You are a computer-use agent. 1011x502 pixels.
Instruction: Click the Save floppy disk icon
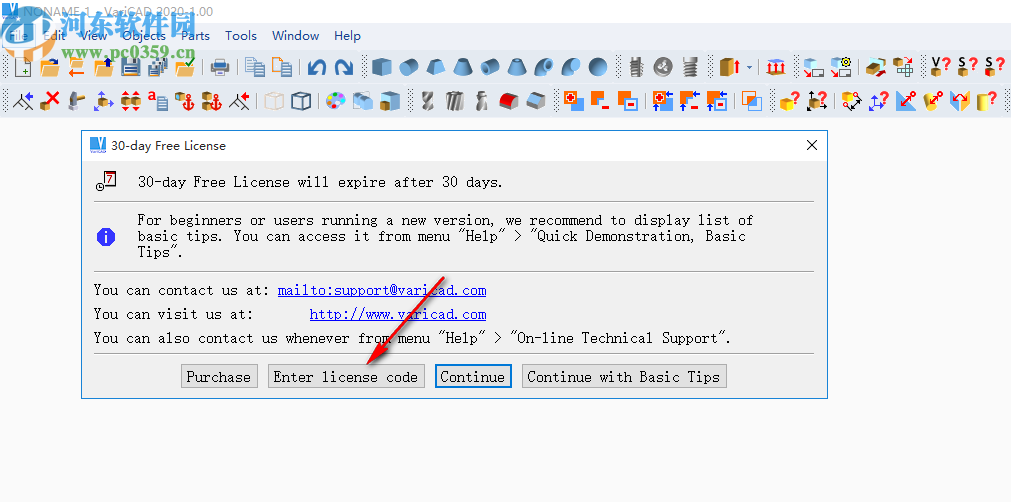click(x=131, y=67)
